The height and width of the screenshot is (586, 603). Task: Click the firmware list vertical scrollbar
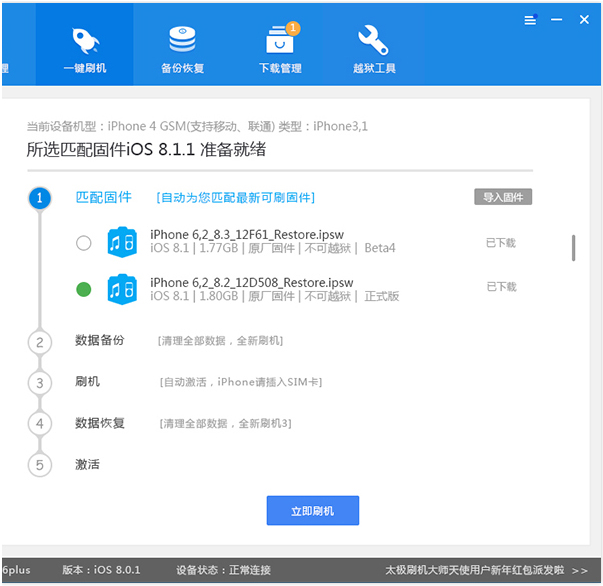tap(573, 247)
